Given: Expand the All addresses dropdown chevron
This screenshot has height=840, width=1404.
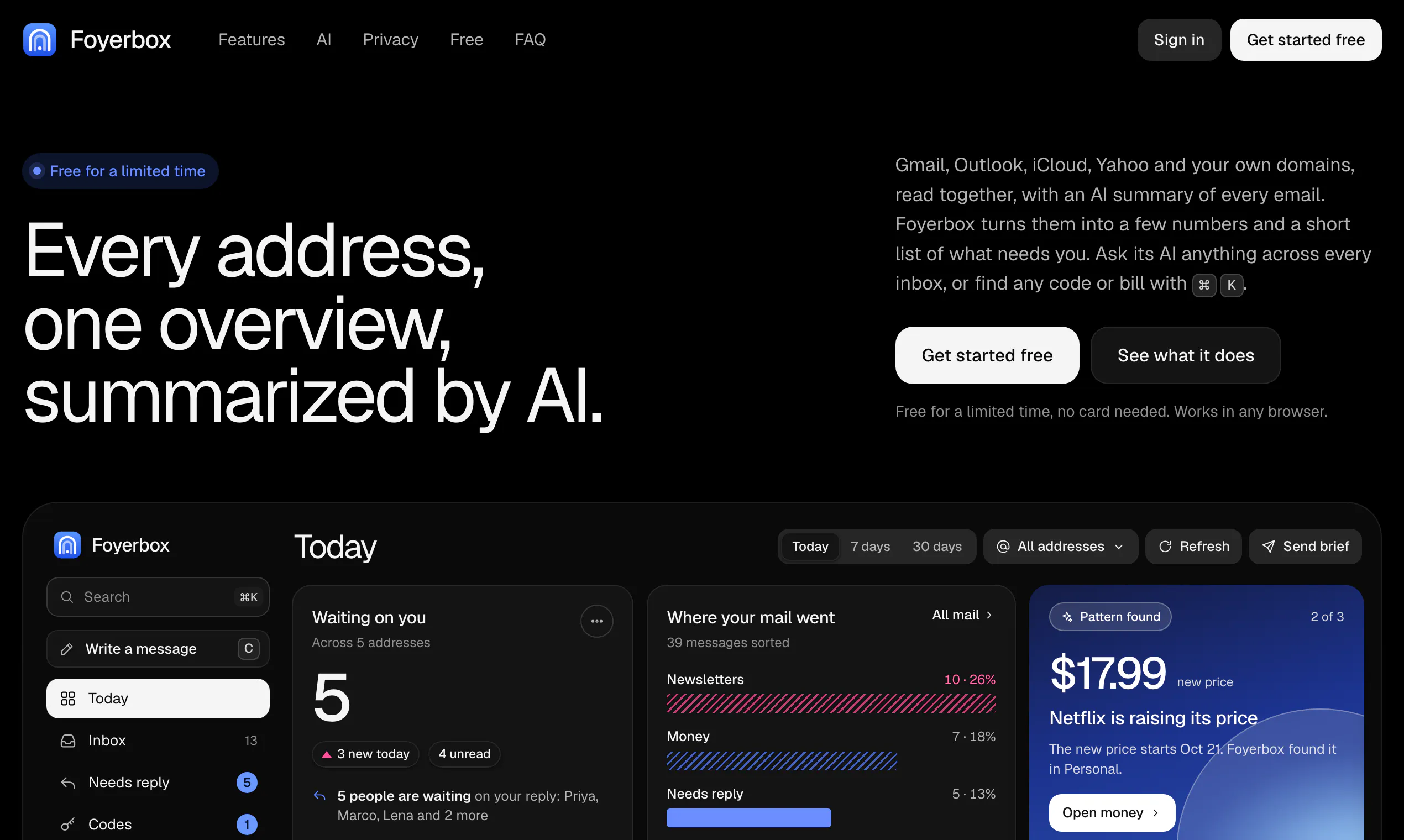Looking at the screenshot, I should pyautogui.click(x=1119, y=546).
